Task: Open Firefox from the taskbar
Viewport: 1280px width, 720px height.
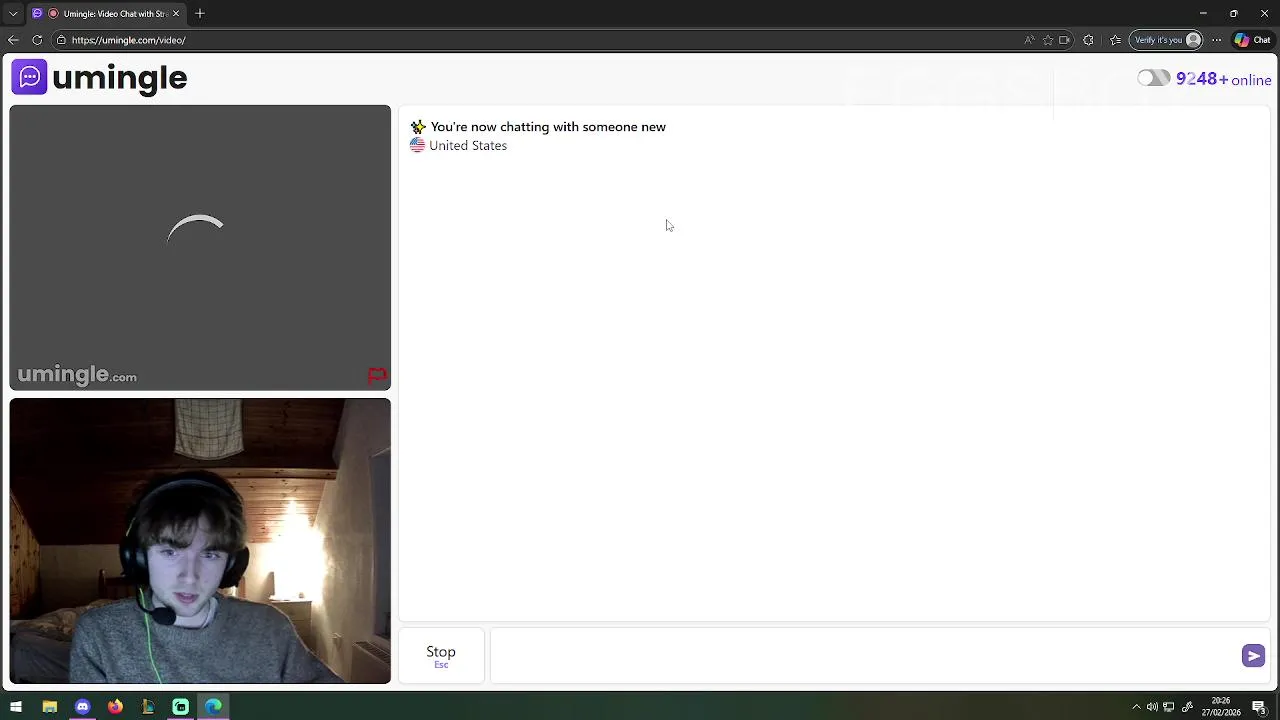Action: point(115,707)
